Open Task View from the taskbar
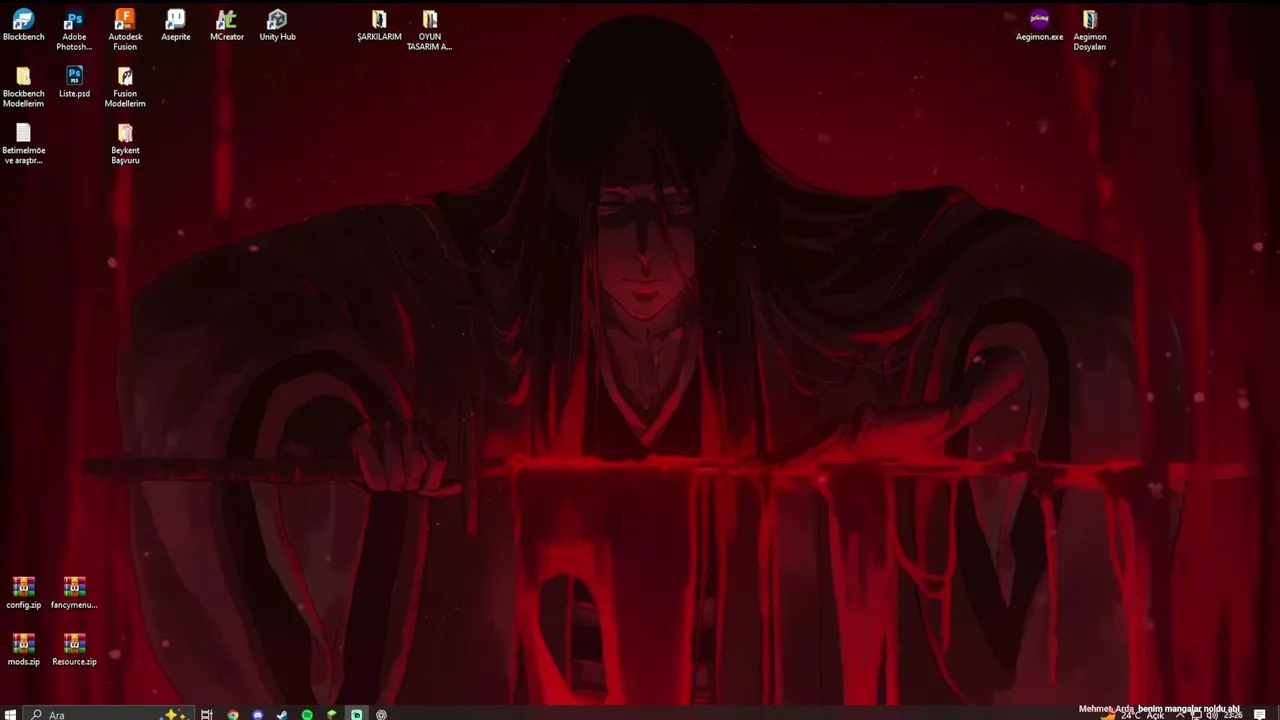Image resolution: width=1280 pixels, height=720 pixels. coord(207,714)
